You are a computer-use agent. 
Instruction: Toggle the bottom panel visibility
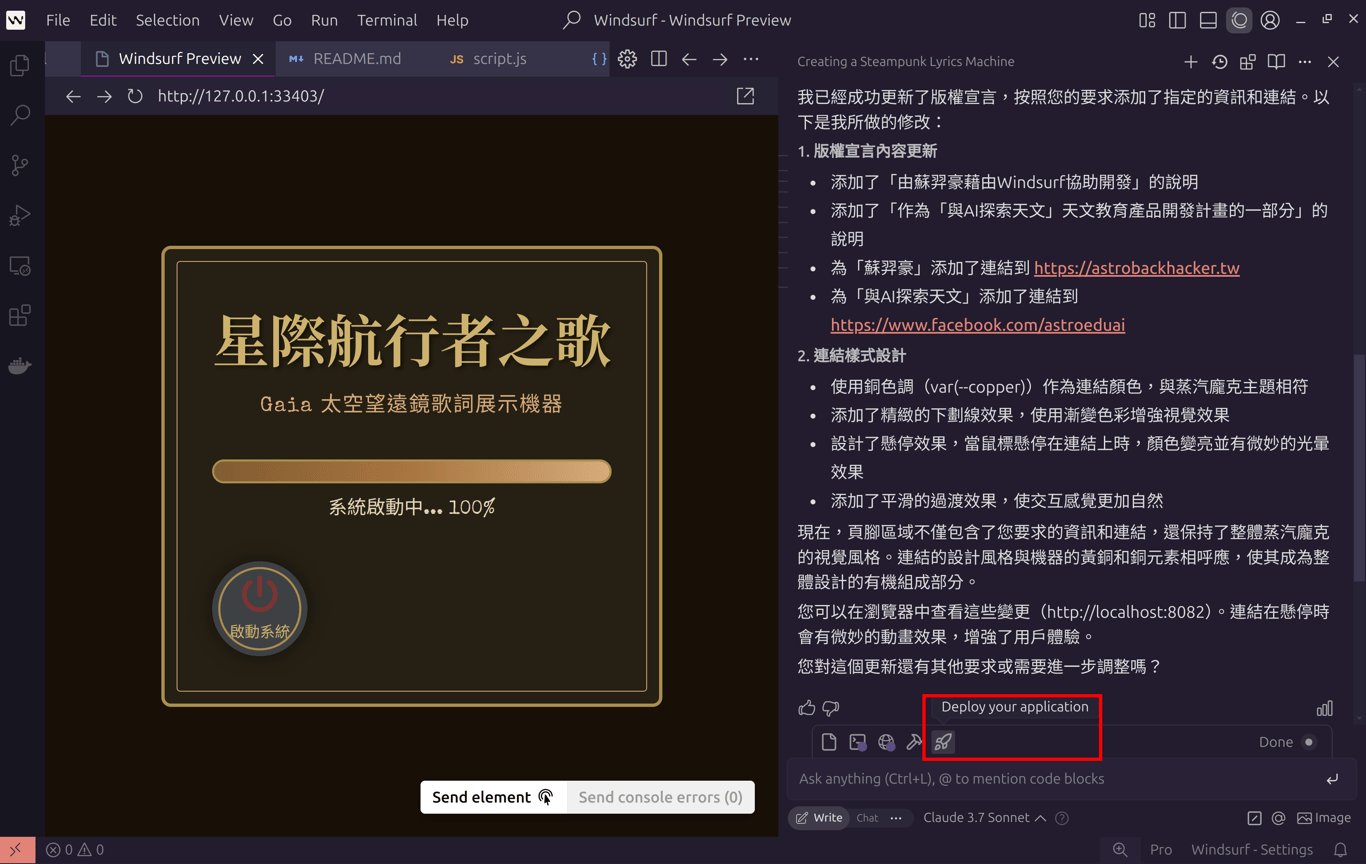[x=1208, y=20]
